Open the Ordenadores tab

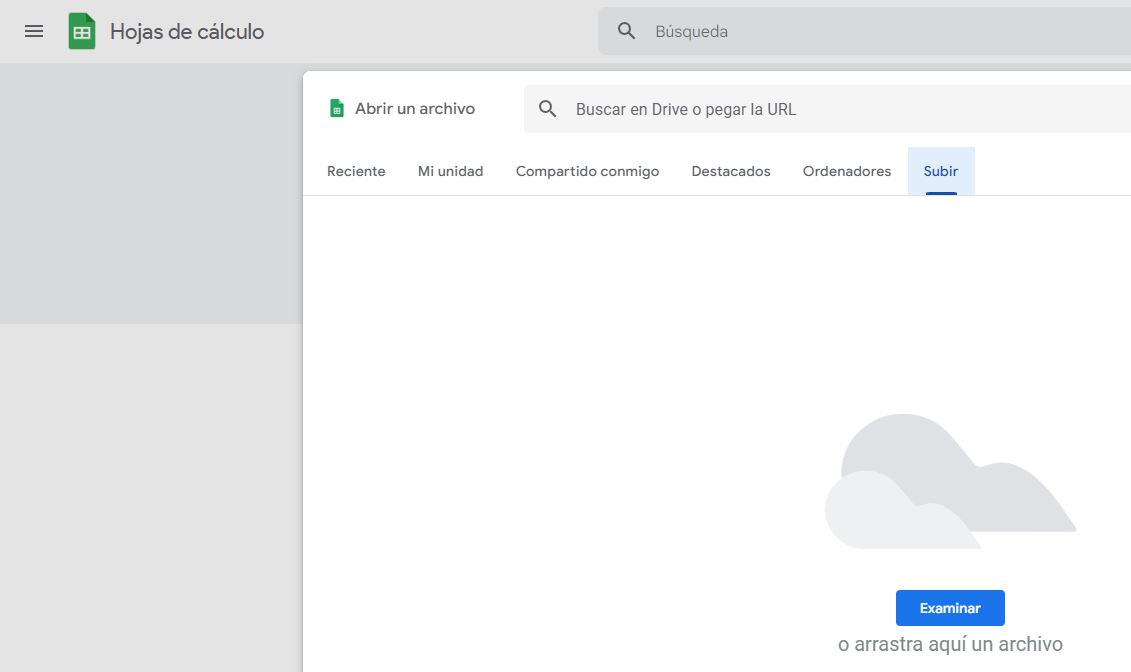[847, 172]
